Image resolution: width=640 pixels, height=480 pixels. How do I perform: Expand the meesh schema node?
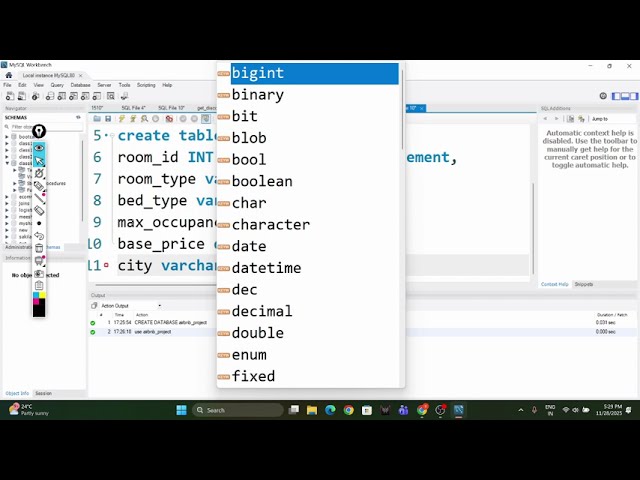(x=7, y=217)
